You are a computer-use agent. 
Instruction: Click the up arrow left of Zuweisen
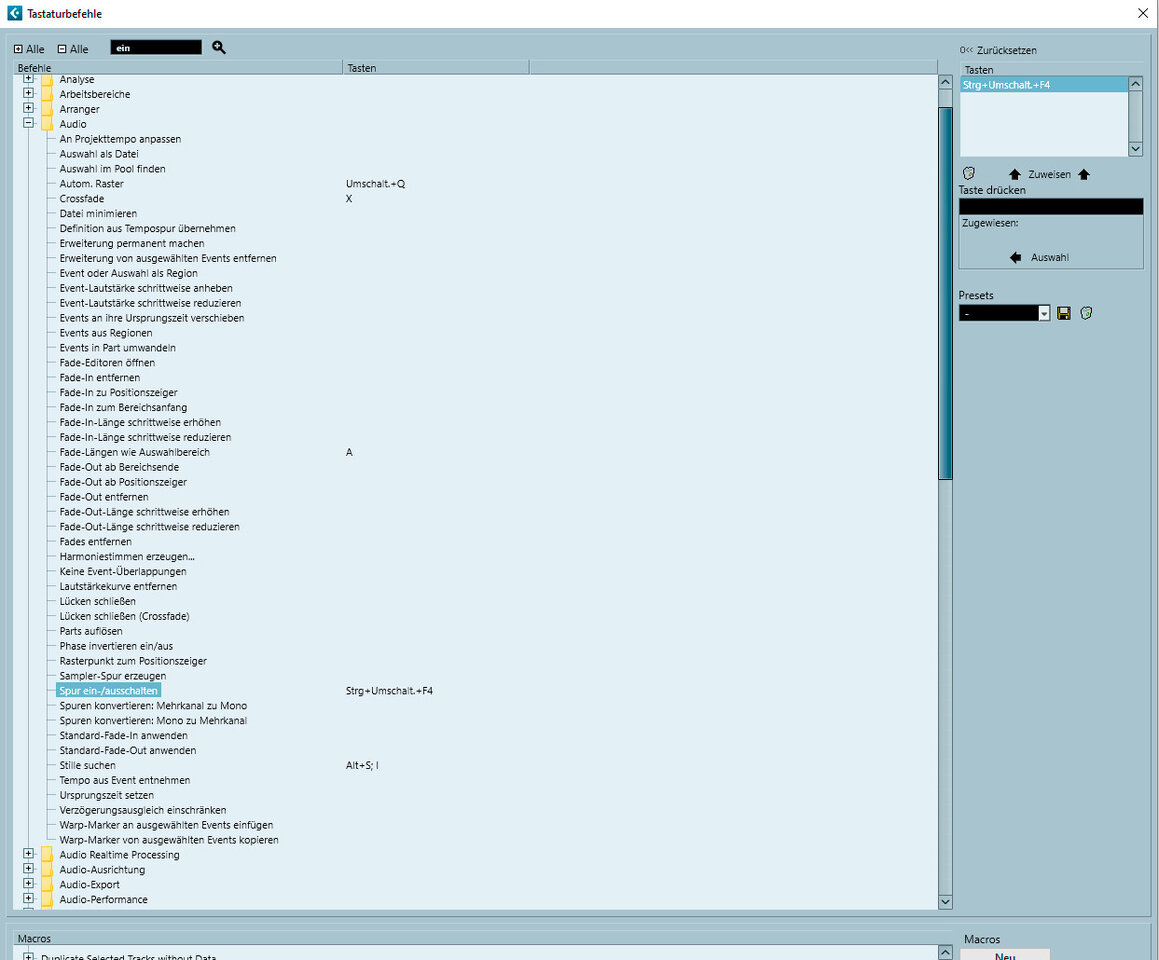point(1015,174)
